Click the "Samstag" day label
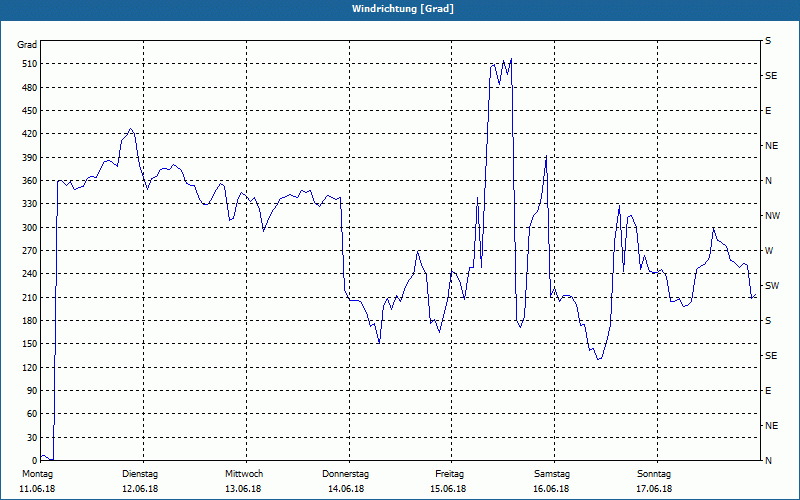This screenshot has width=800, height=500. click(552, 474)
